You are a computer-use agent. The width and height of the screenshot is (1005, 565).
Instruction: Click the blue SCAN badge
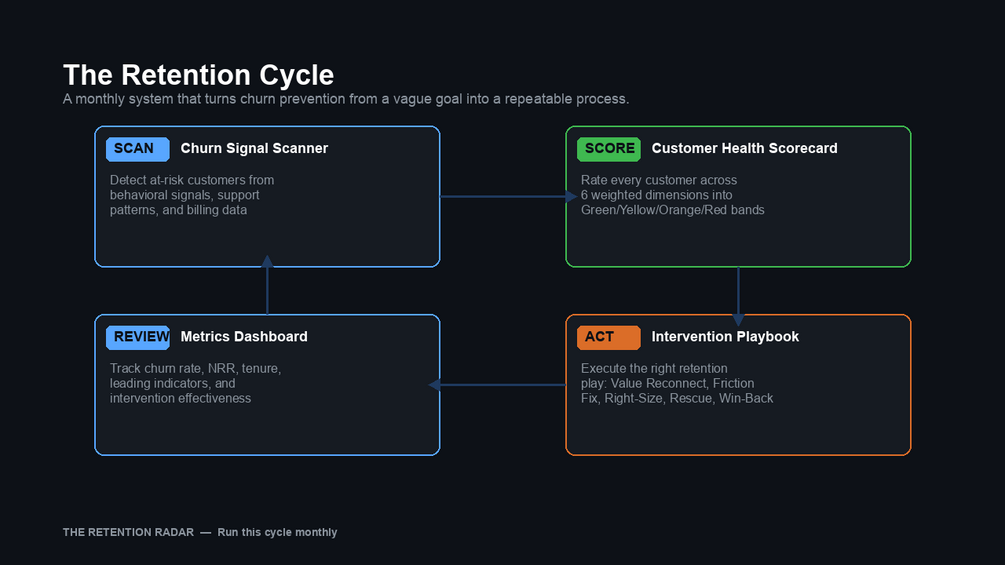tap(137, 149)
